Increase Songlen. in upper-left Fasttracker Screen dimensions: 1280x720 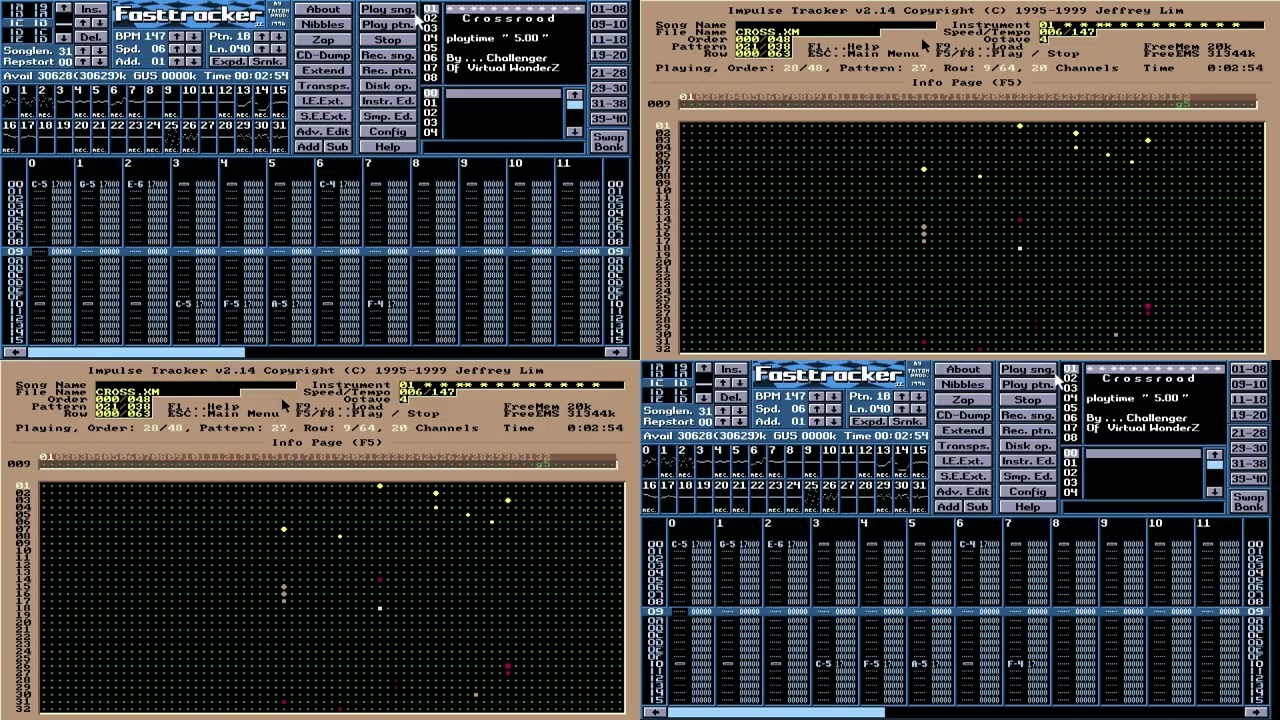(x=82, y=51)
